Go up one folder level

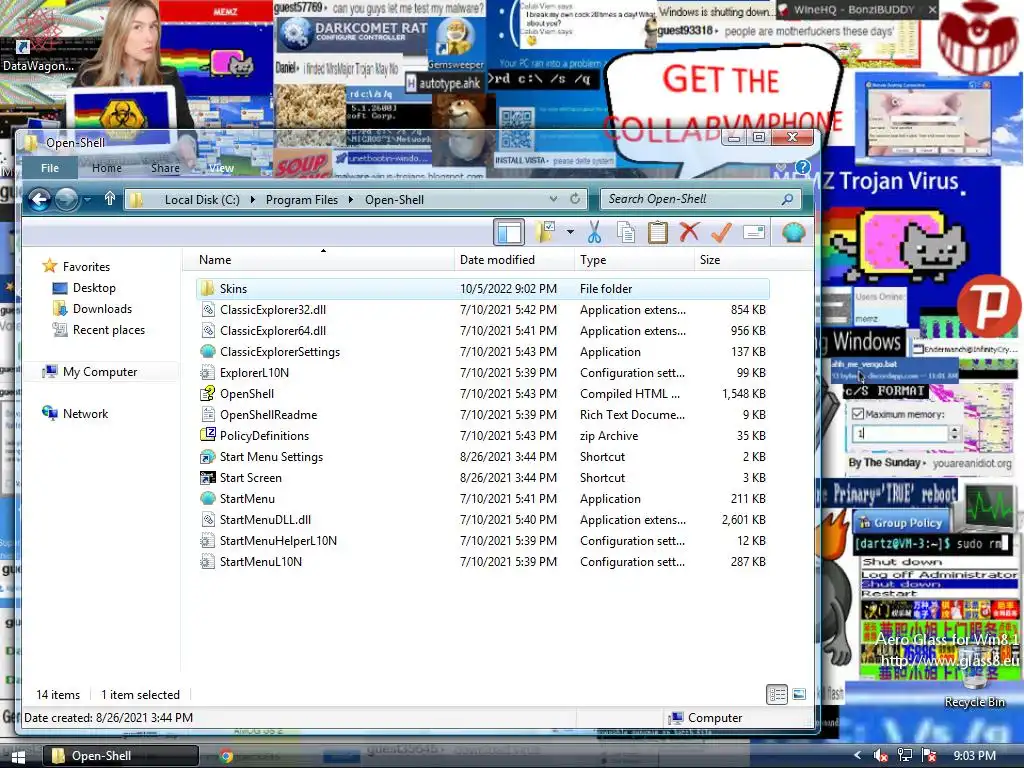click(110, 199)
